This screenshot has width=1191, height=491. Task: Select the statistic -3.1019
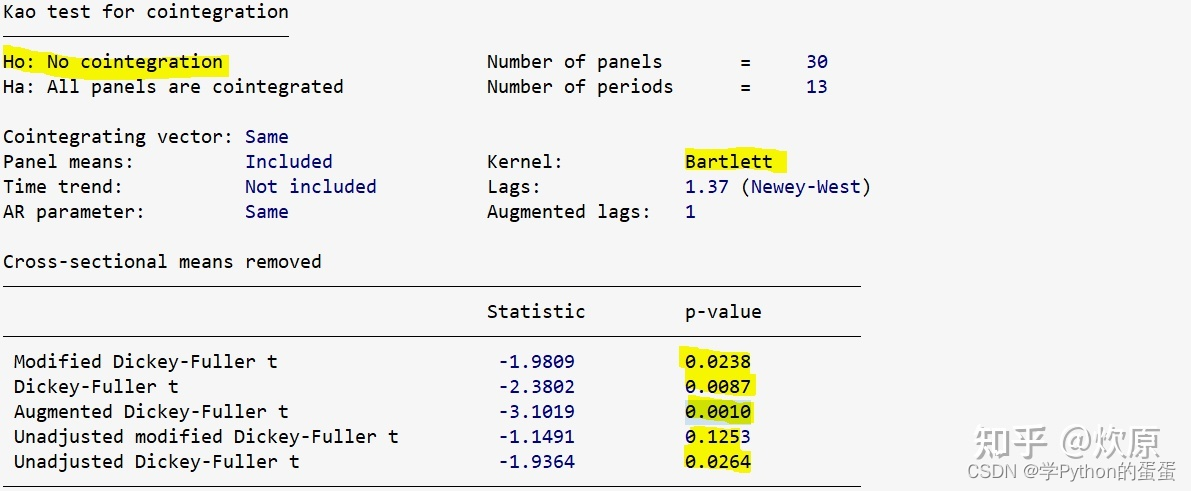[x=536, y=412]
